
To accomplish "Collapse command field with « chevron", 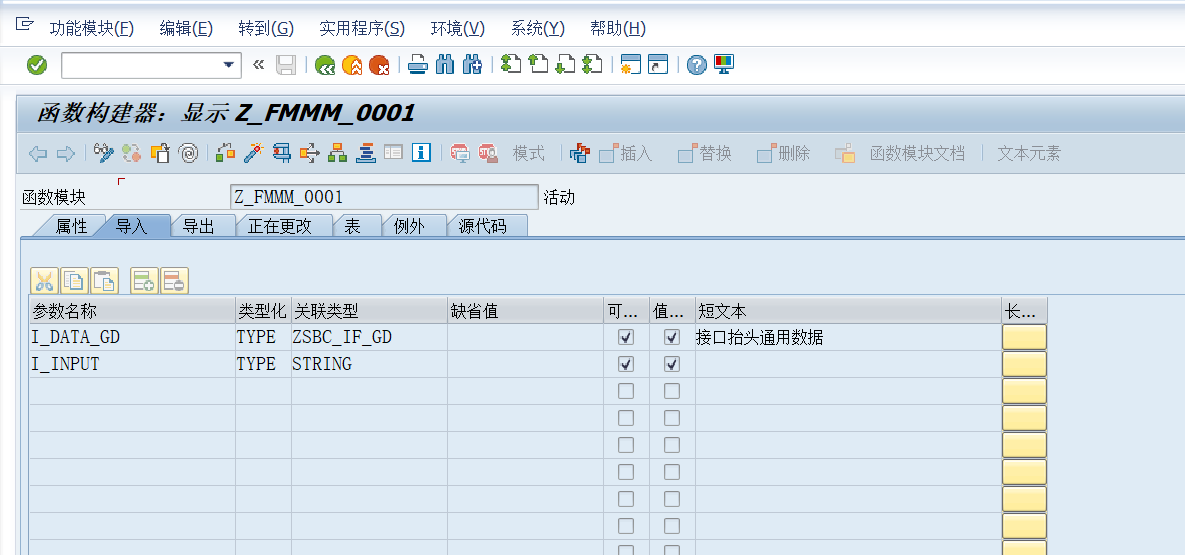I will (x=258, y=66).
